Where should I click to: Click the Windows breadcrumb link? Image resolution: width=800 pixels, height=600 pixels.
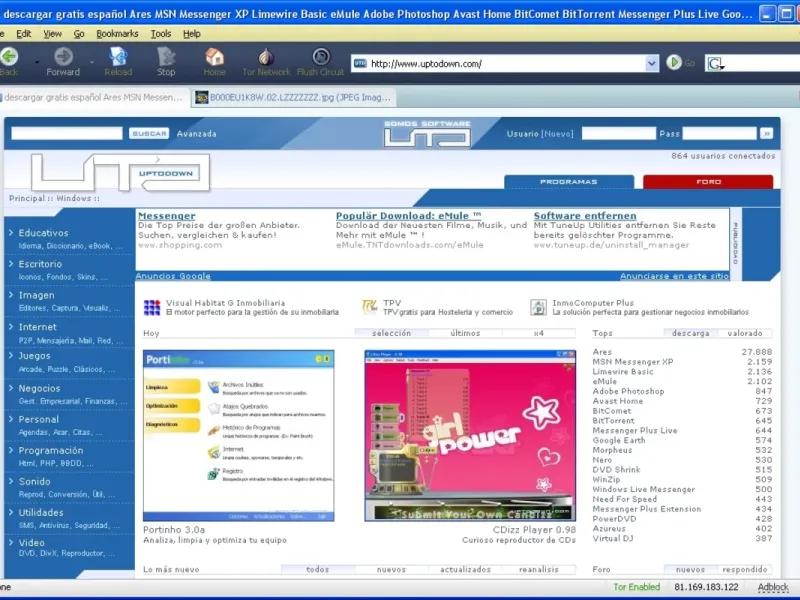tap(73, 198)
